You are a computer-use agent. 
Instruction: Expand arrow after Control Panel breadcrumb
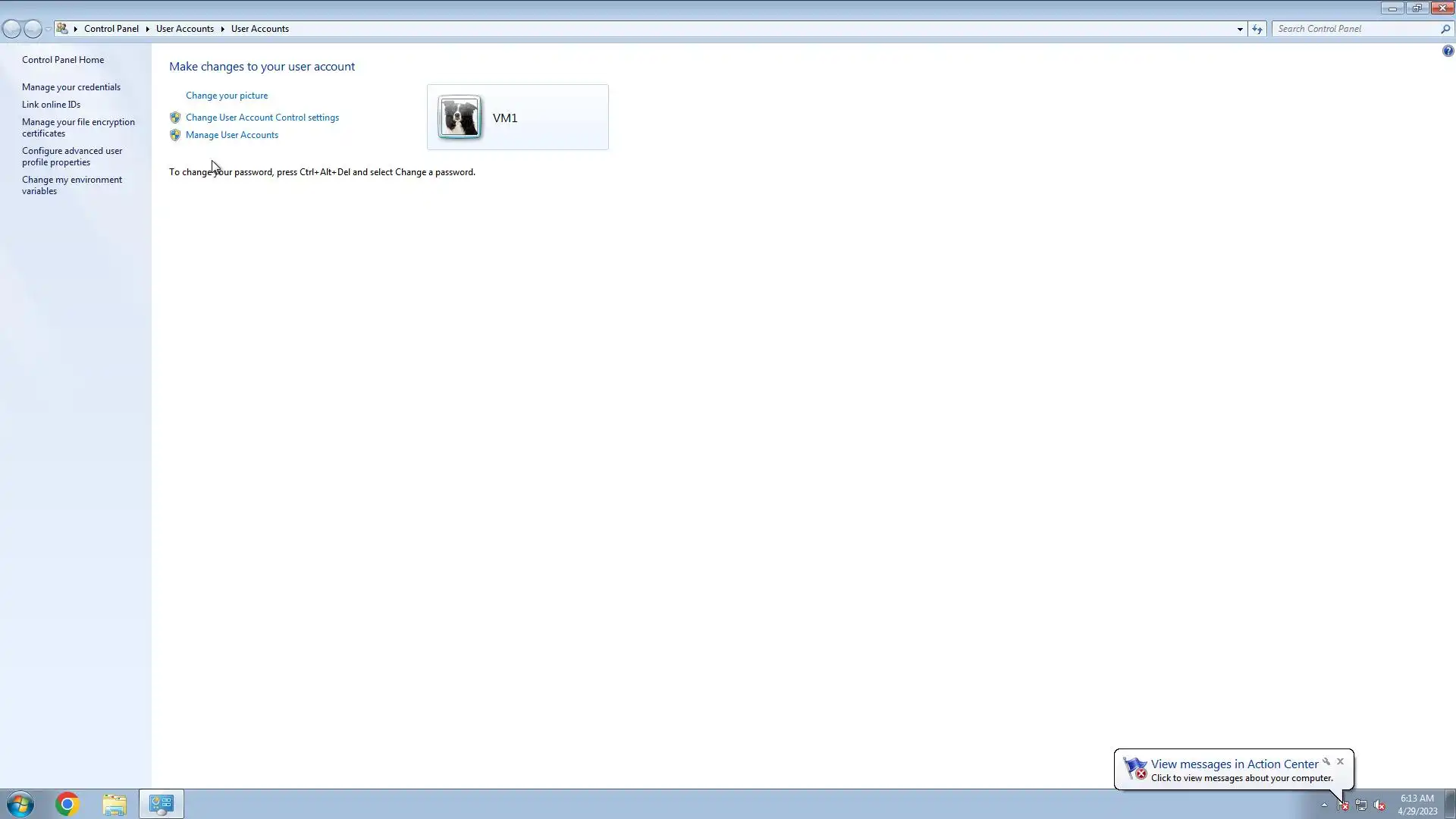pos(147,29)
